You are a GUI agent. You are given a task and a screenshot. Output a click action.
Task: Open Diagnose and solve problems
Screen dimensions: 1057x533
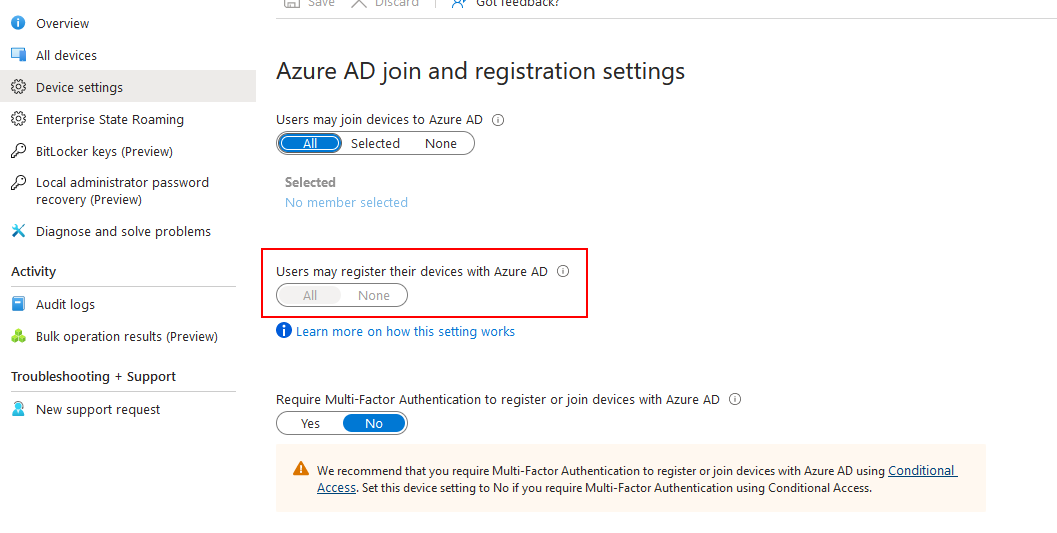pos(123,231)
